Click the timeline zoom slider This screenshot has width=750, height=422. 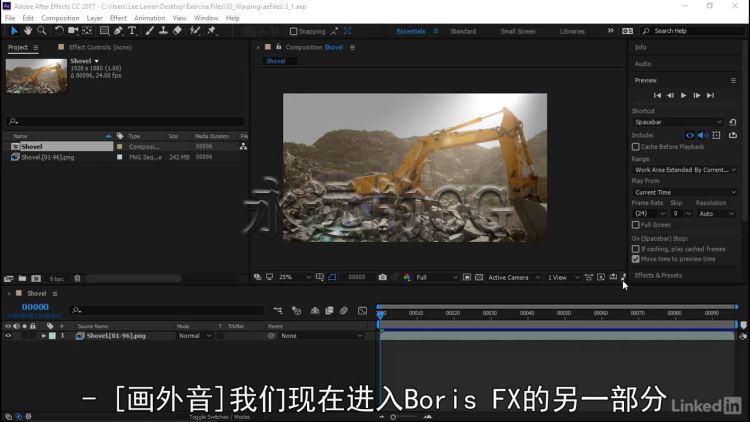point(393,417)
